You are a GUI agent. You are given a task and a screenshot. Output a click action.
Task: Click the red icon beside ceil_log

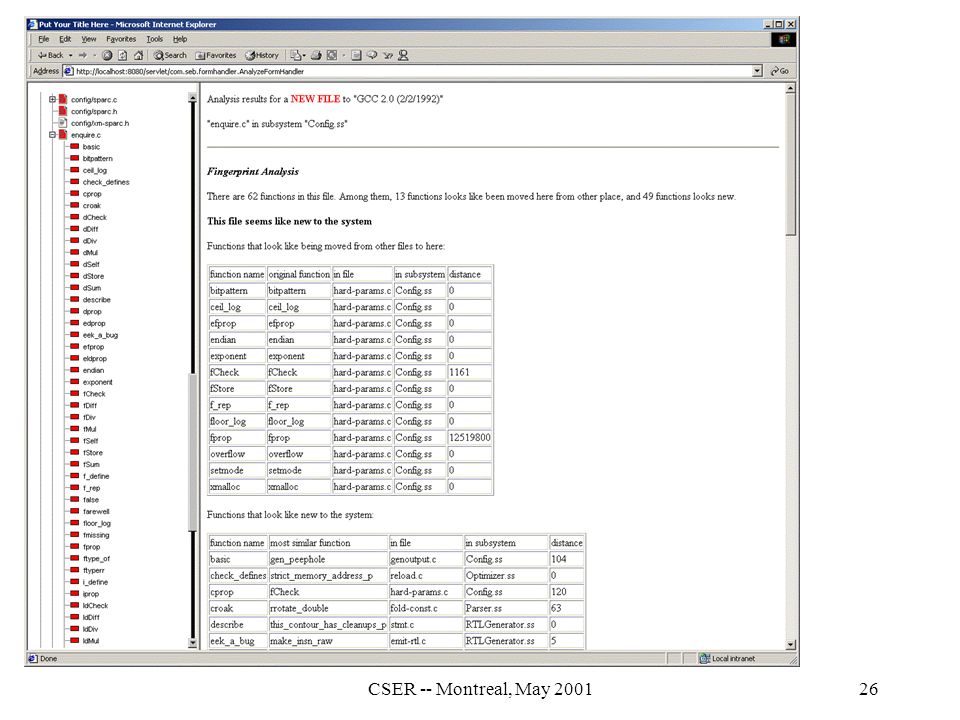click(x=75, y=170)
